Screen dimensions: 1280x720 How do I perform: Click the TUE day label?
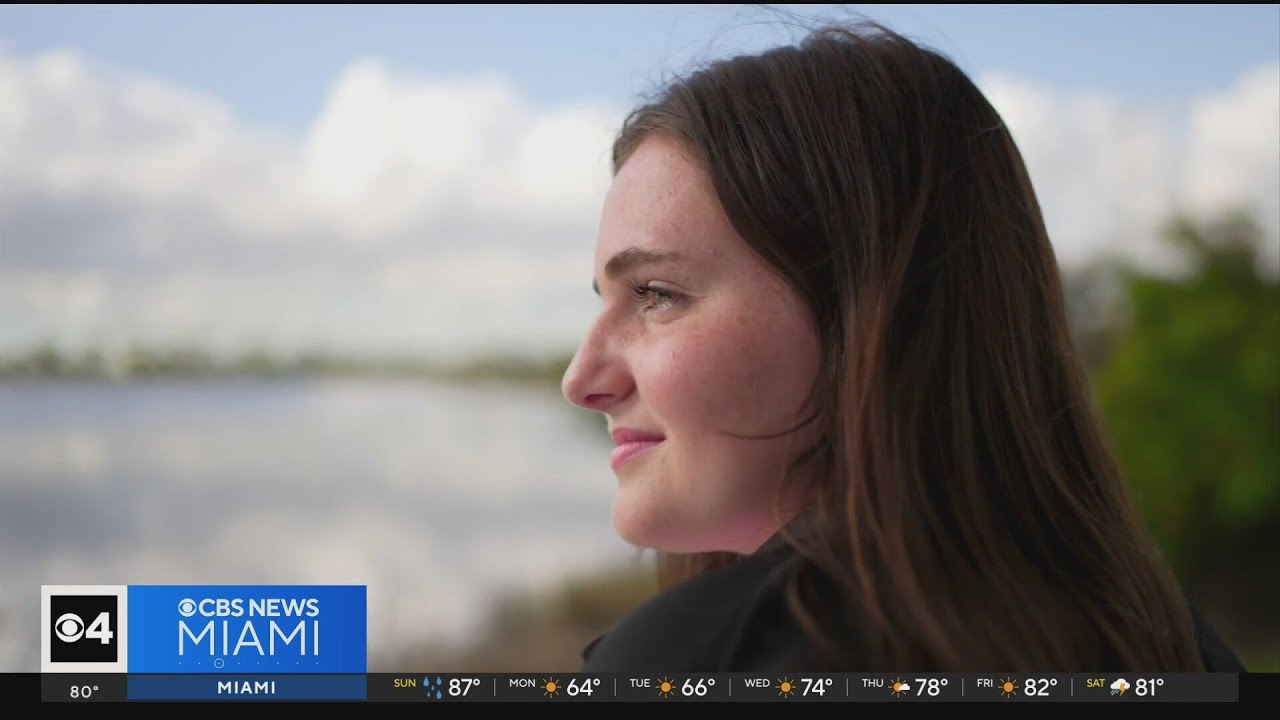coord(640,683)
